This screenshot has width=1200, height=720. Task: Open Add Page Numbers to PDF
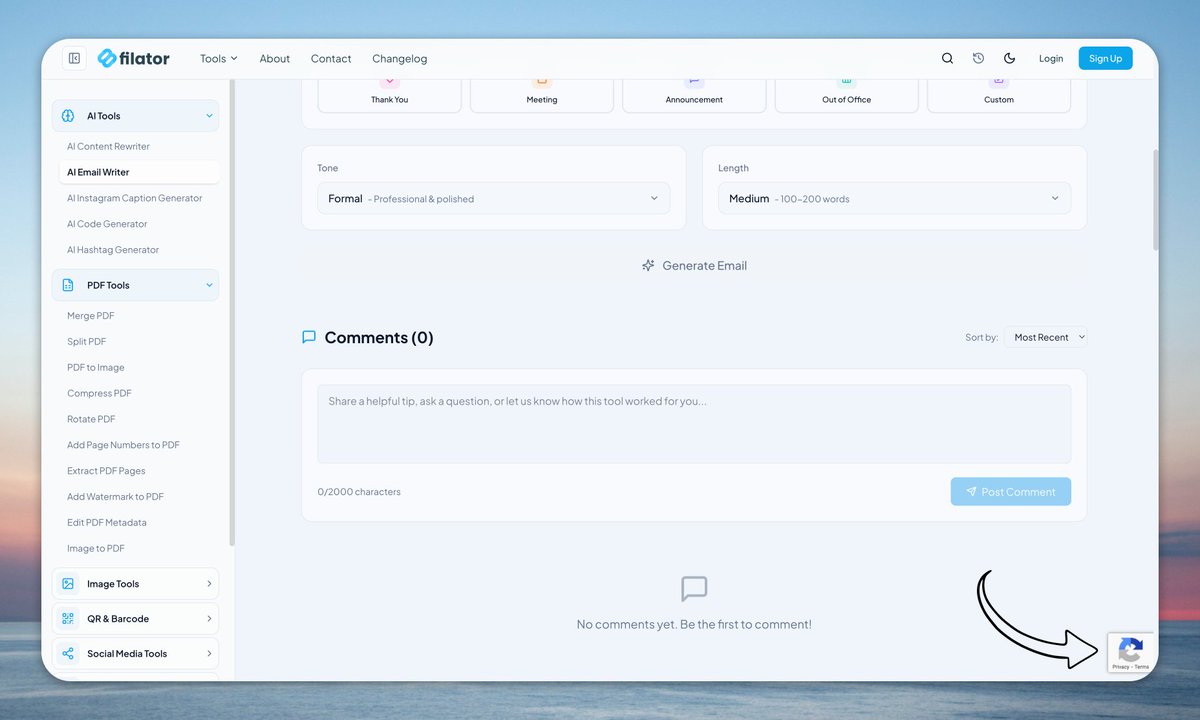click(123, 445)
